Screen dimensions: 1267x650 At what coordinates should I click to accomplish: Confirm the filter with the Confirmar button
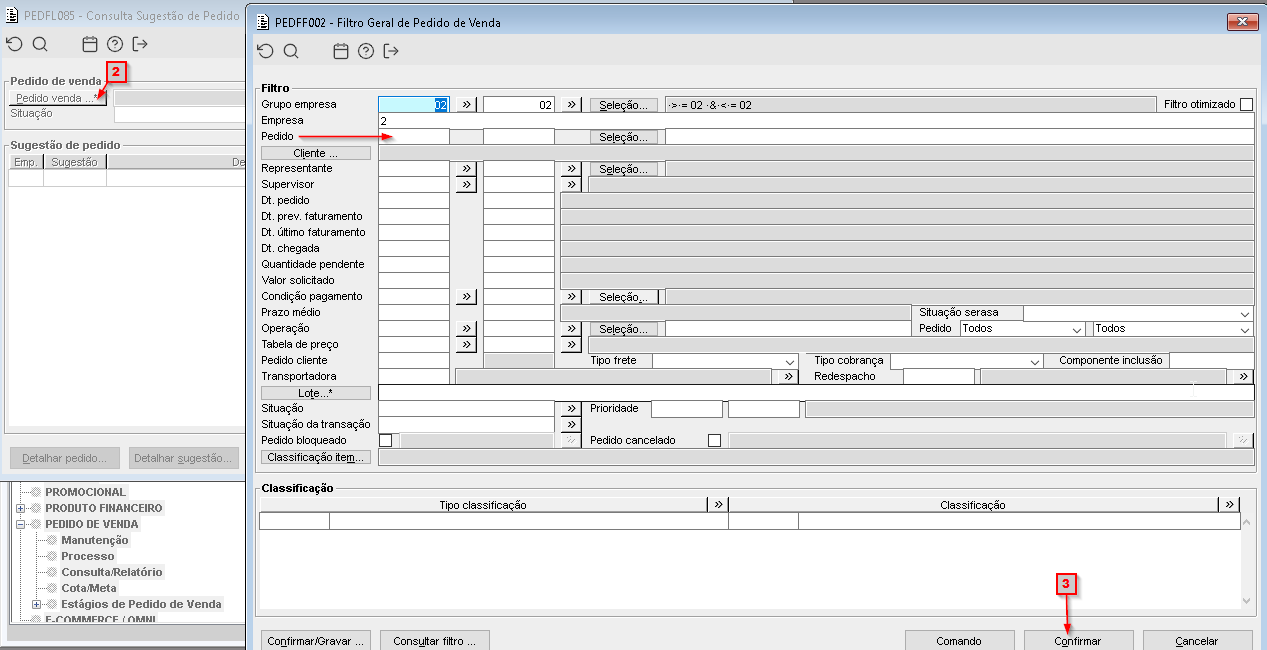1078,640
